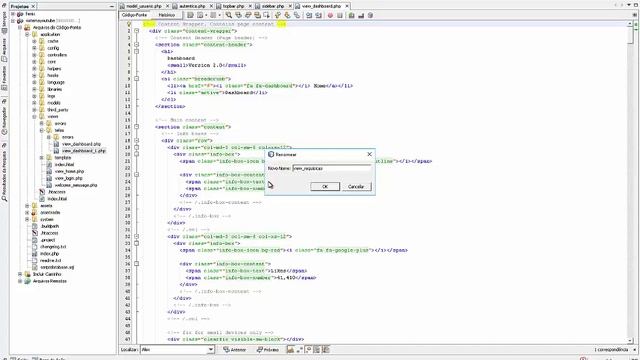
Task: Click the uncomment icon in editor toolbar
Action: (361, 15)
